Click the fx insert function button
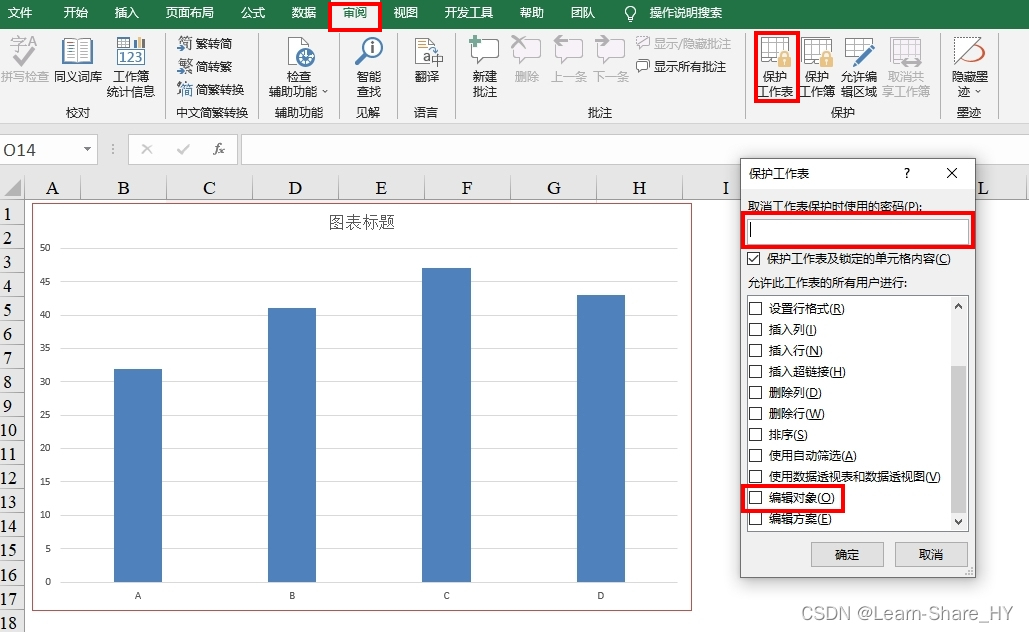1029x632 pixels. 219,150
